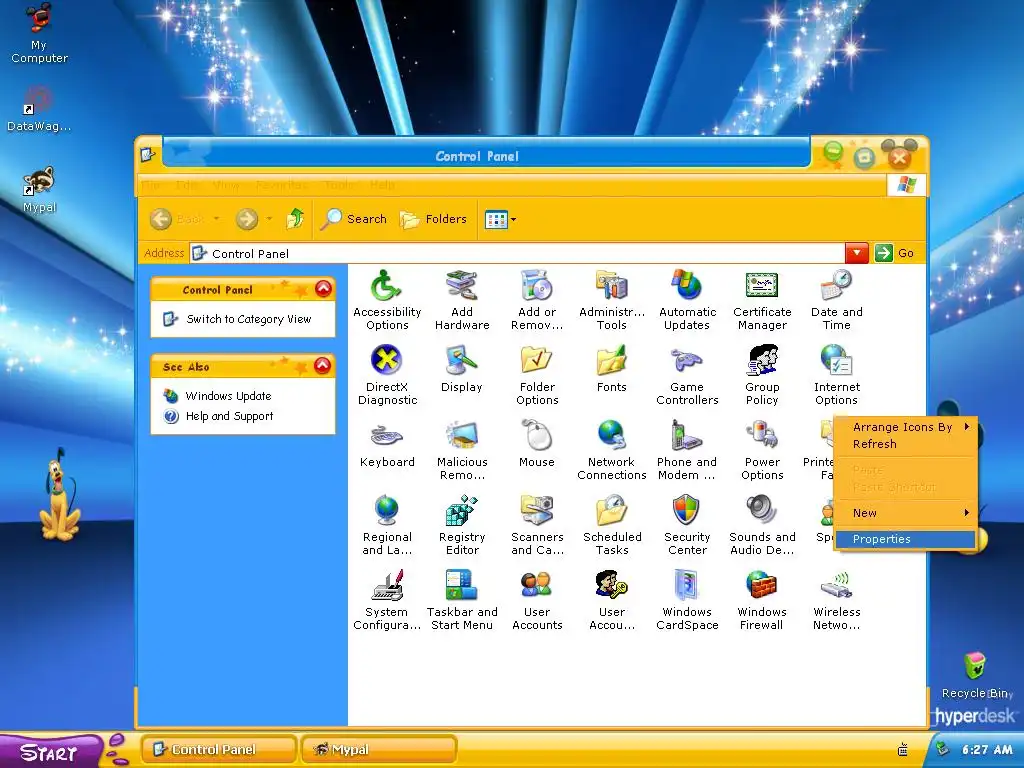This screenshot has height=768, width=1024.
Task: Open Windows Firewall icon
Action: 762,586
